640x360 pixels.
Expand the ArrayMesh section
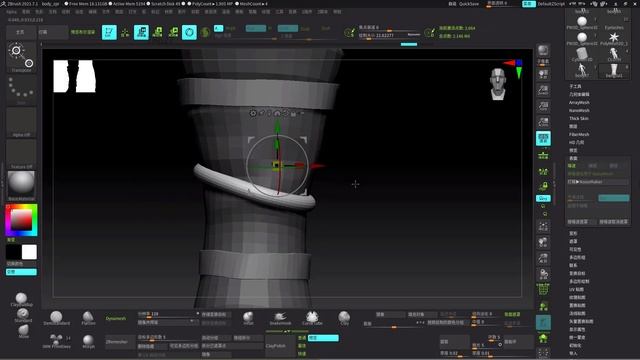pos(579,102)
